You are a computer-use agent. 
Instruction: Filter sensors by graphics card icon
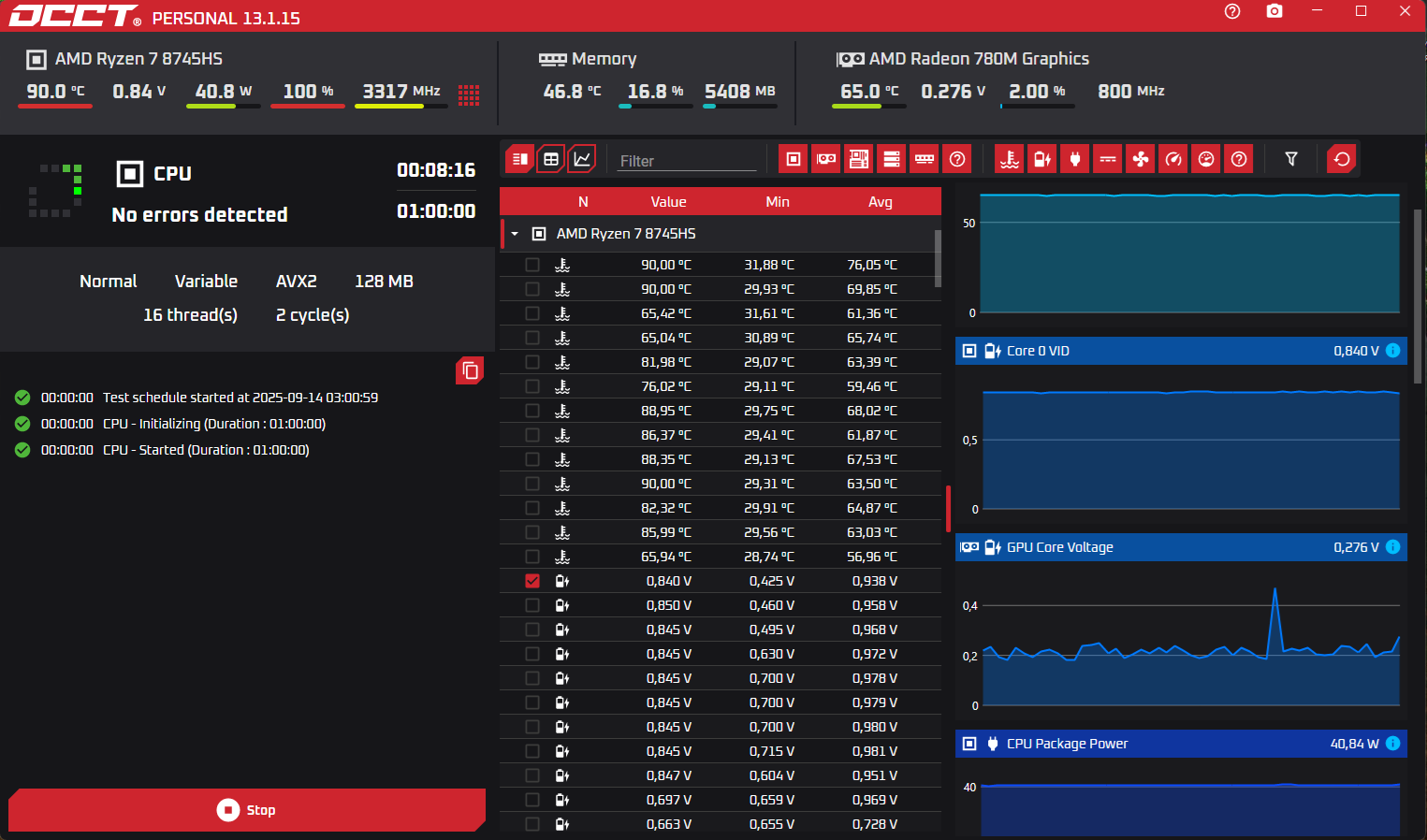click(x=826, y=159)
